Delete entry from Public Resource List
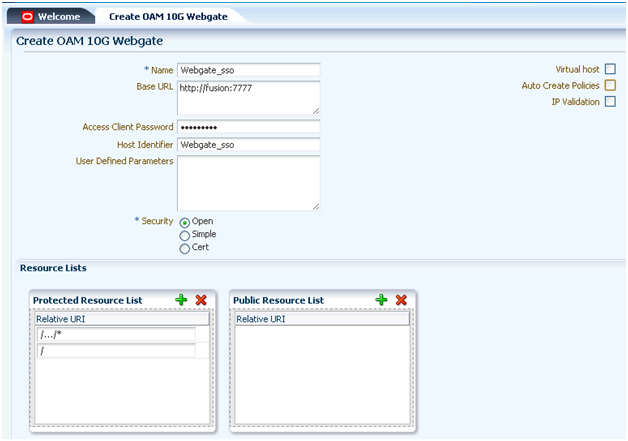This screenshot has height=441, width=628. (401, 300)
